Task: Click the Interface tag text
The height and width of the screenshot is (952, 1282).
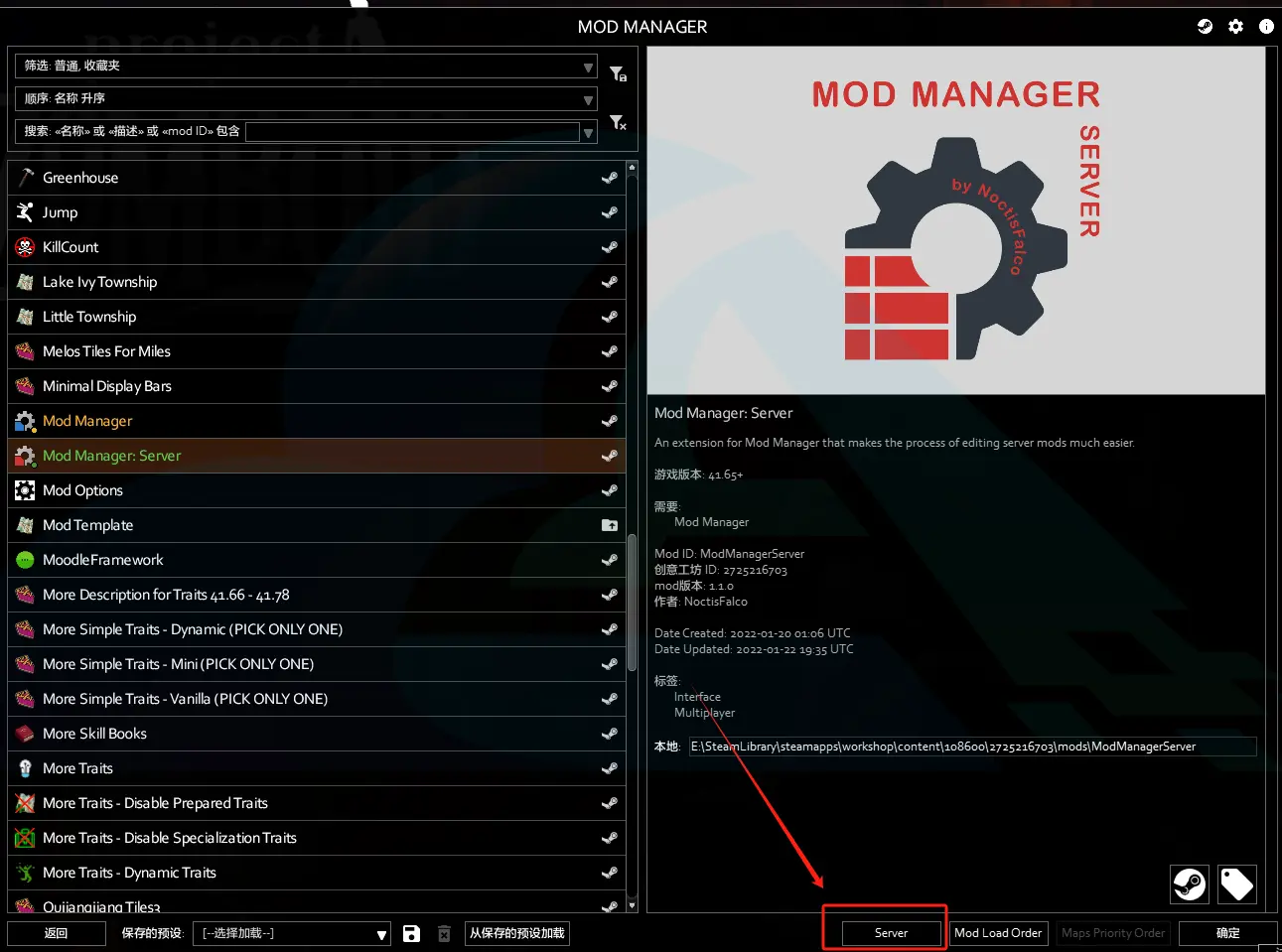Action: 697,697
